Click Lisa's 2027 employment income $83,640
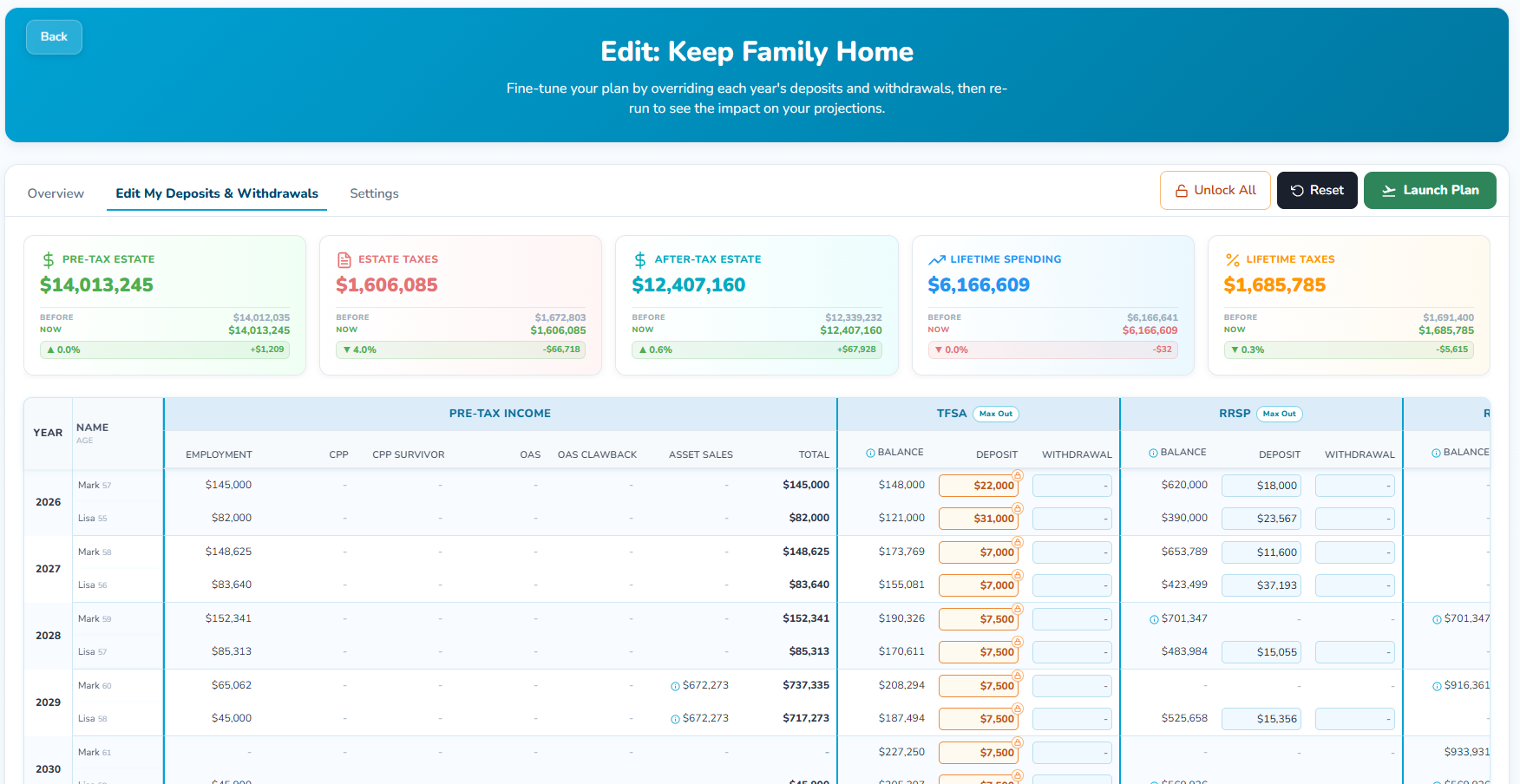This screenshot has height=784, width=1520. pyautogui.click(x=232, y=585)
